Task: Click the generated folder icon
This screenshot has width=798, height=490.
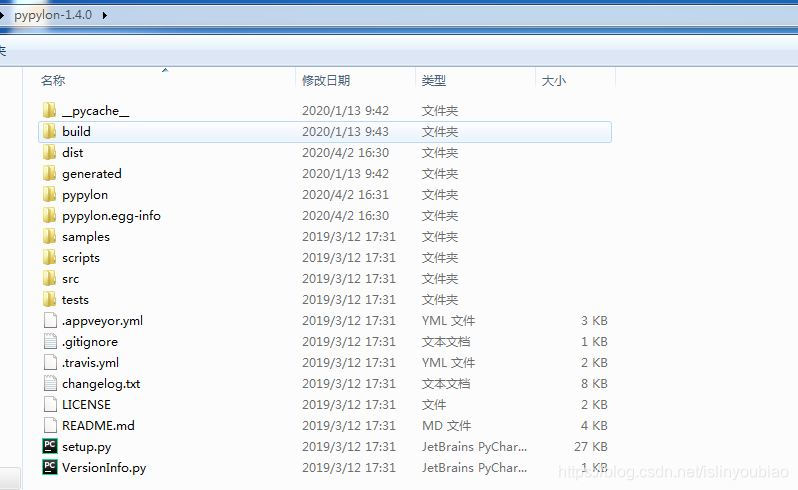Action: pyautogui.click(x=49, y=174)
